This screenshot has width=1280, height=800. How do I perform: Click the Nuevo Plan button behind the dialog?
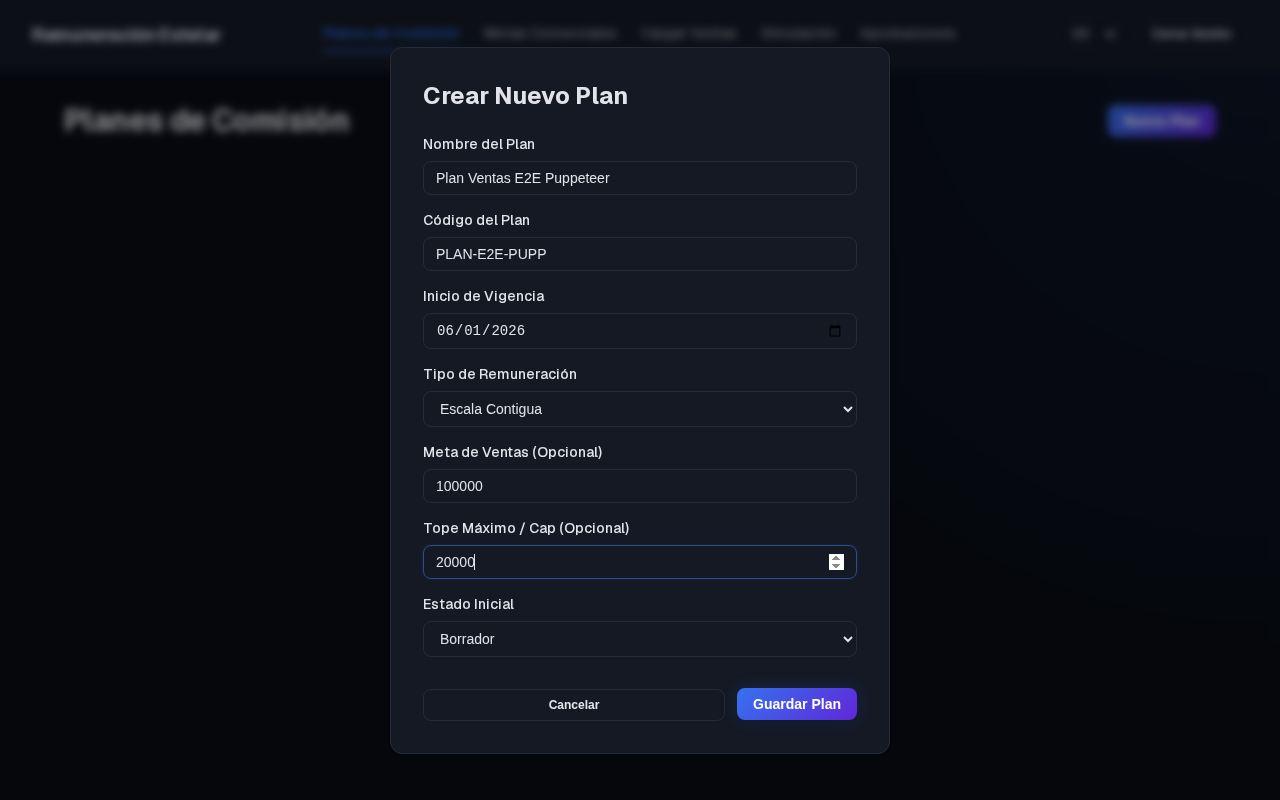tap(1161, 121)
